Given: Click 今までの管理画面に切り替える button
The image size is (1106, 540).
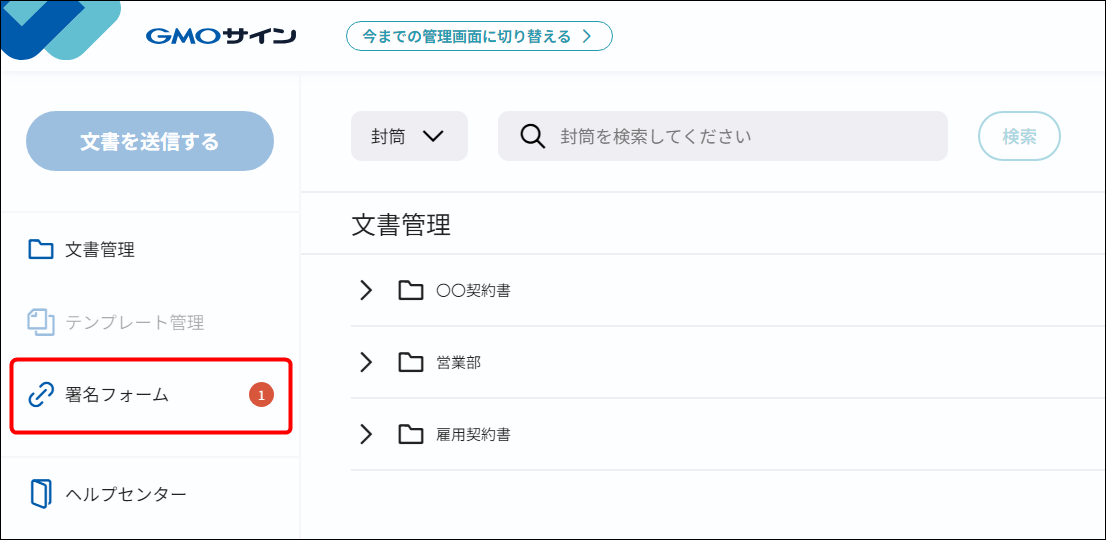Looking at the screenshot, I should pos(478,37).
